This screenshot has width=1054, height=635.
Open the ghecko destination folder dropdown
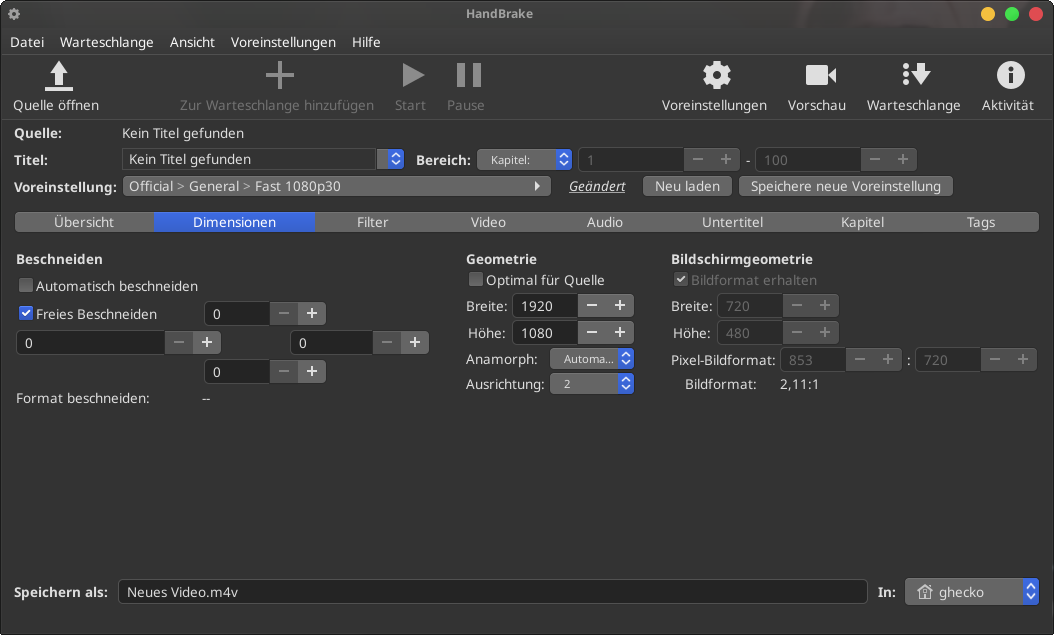point(971,592)
